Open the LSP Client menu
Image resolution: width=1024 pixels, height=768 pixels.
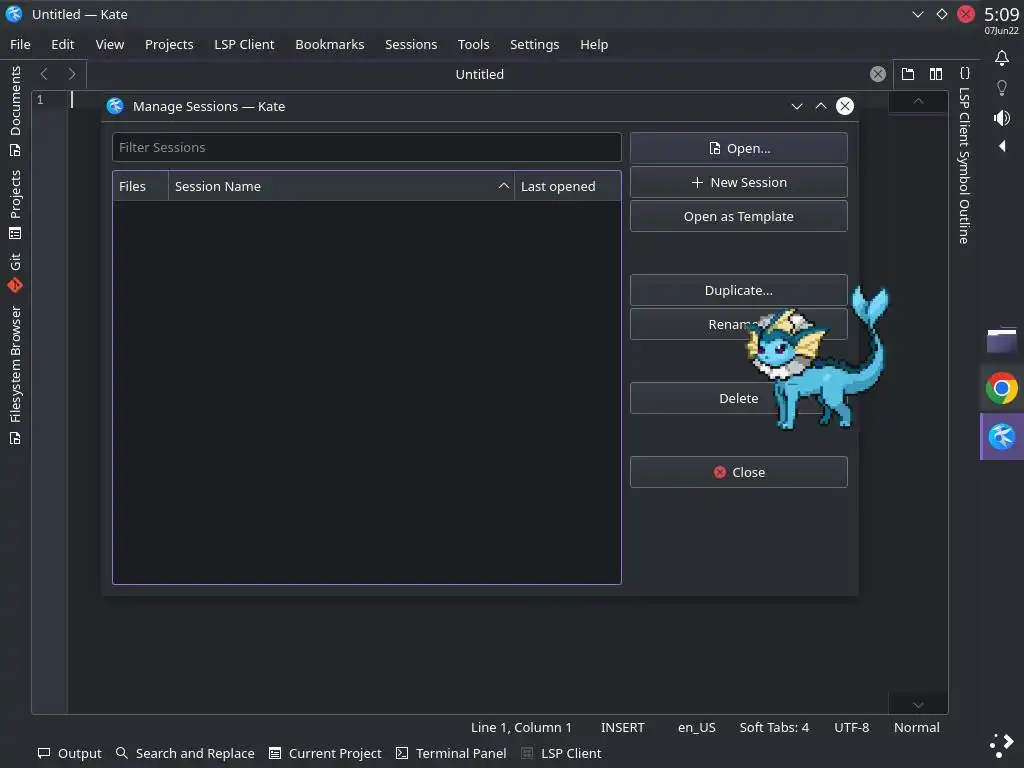point(244,44)
